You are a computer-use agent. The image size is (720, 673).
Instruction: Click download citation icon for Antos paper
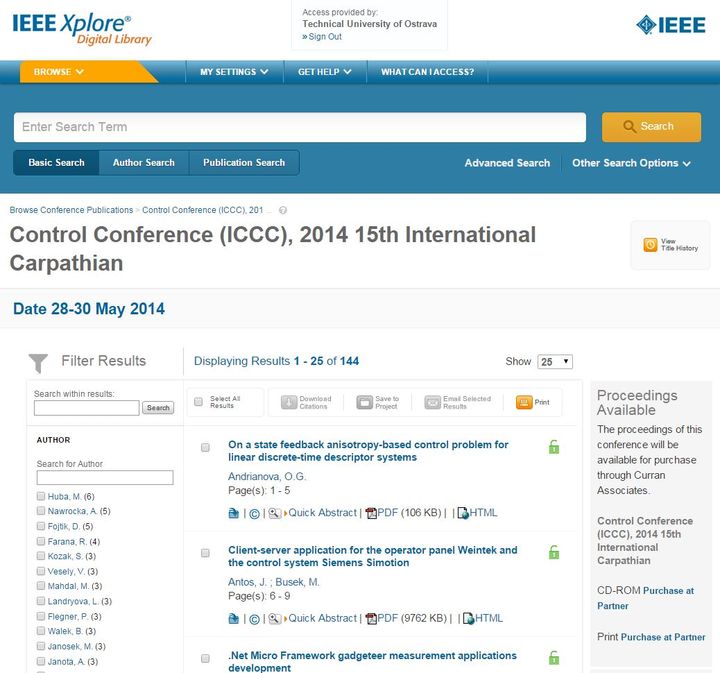tap(234, 619)
